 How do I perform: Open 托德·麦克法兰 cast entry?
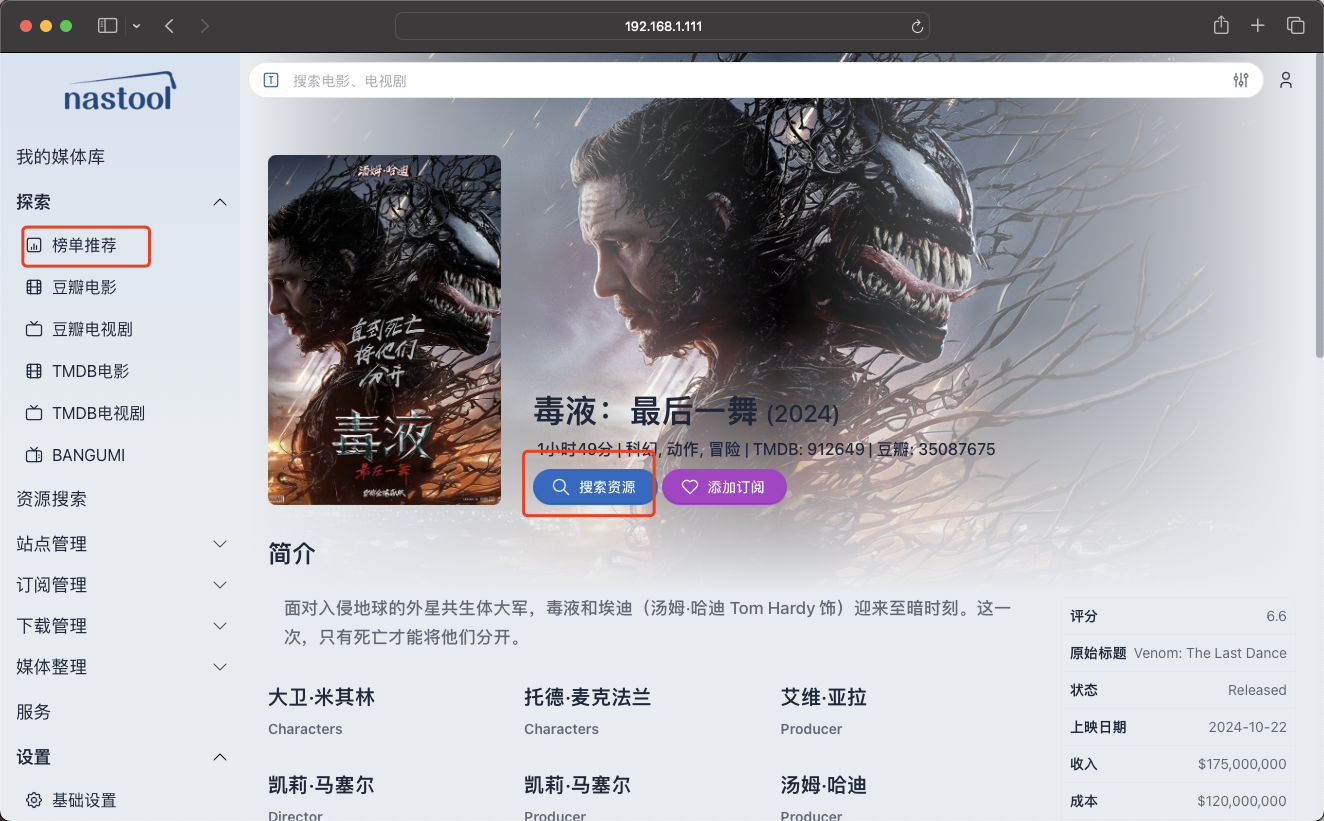coord(587,697)
